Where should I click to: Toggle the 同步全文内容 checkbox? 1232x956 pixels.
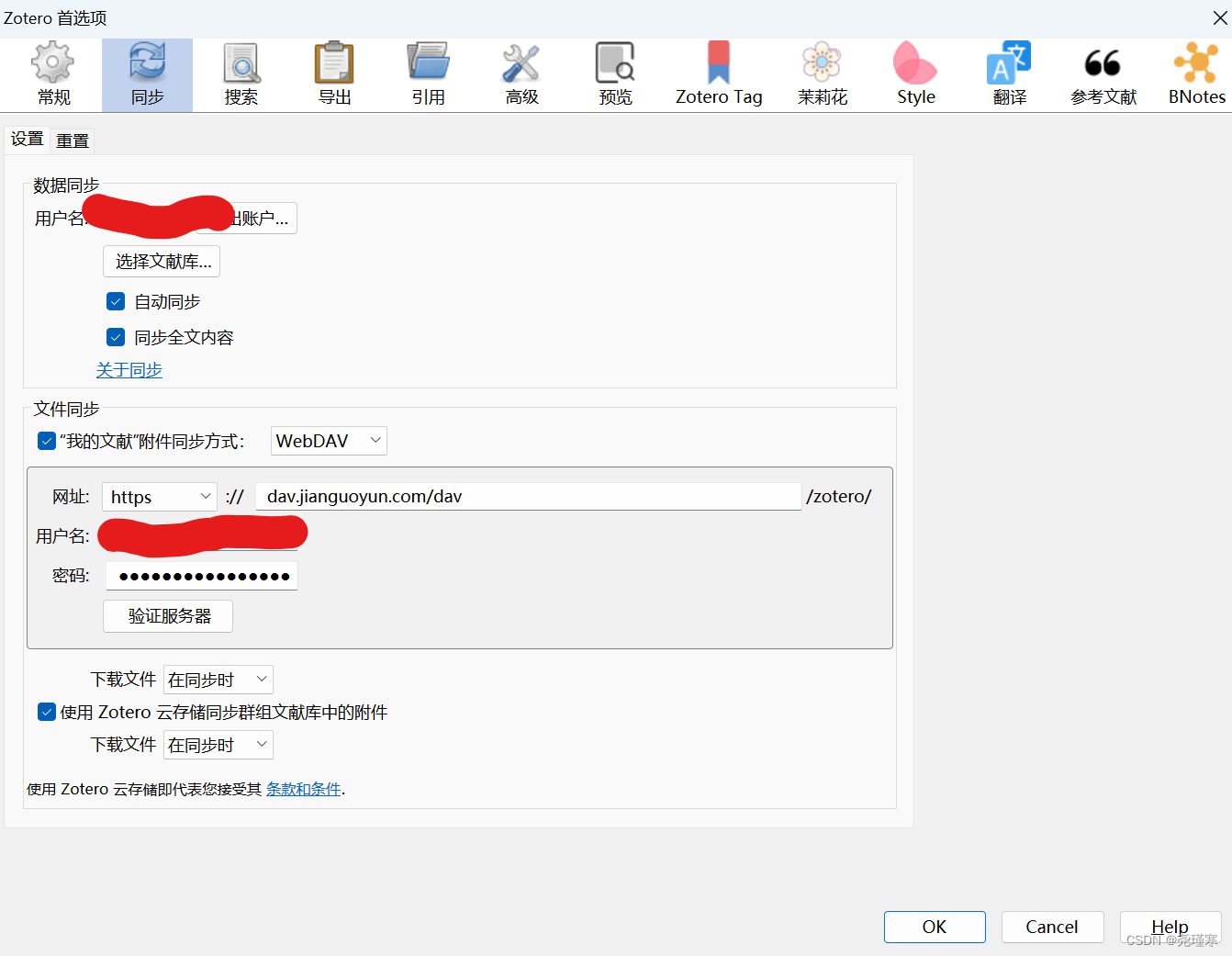[x=116, y=337]
